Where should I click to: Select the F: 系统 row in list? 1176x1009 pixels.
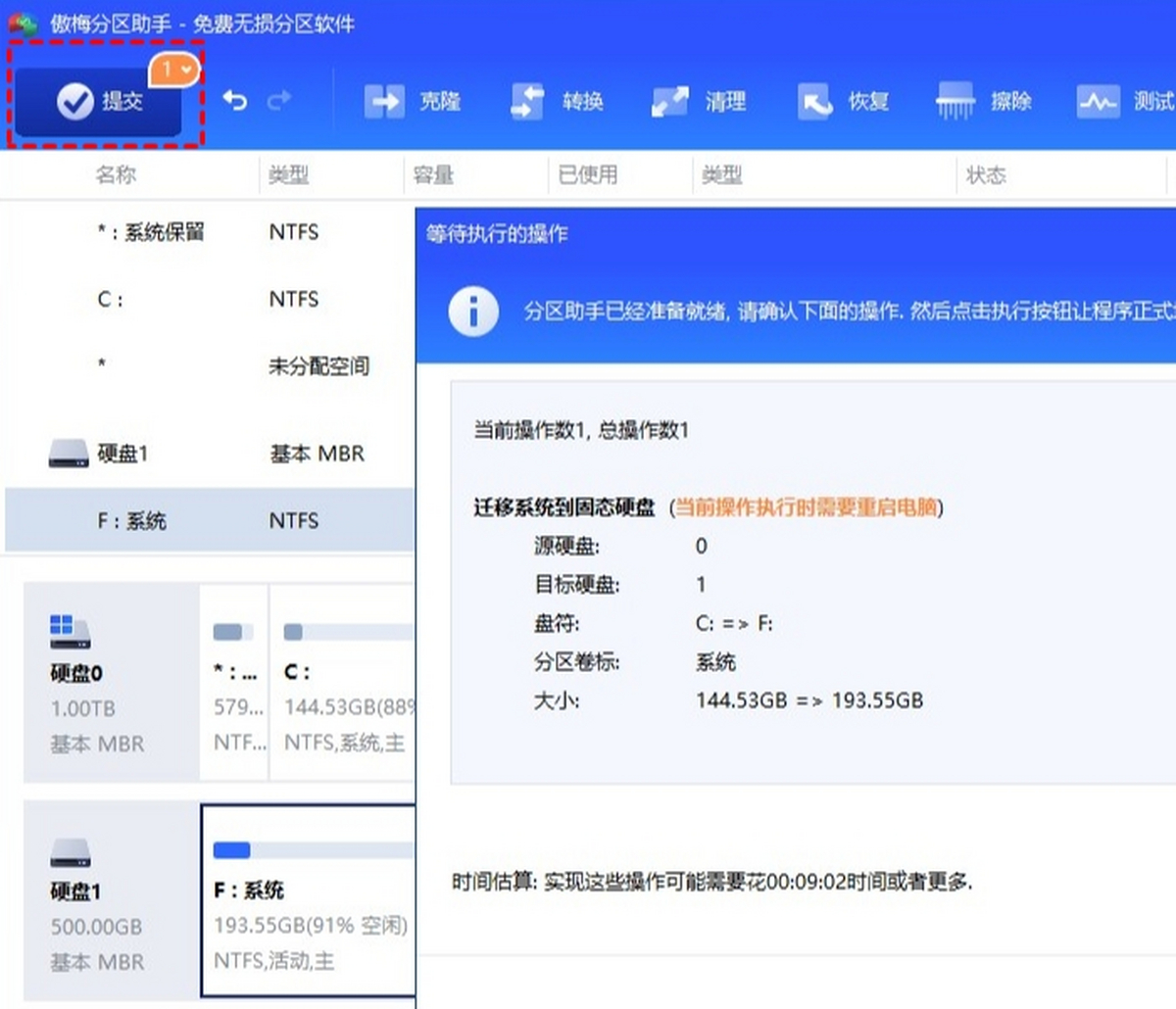[x=210, y=520]
